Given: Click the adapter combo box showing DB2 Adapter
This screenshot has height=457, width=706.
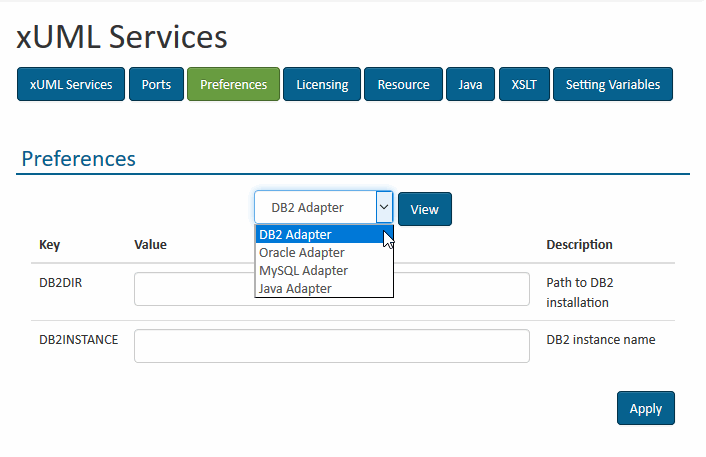Looking at the screenshot, I should 314,208.
